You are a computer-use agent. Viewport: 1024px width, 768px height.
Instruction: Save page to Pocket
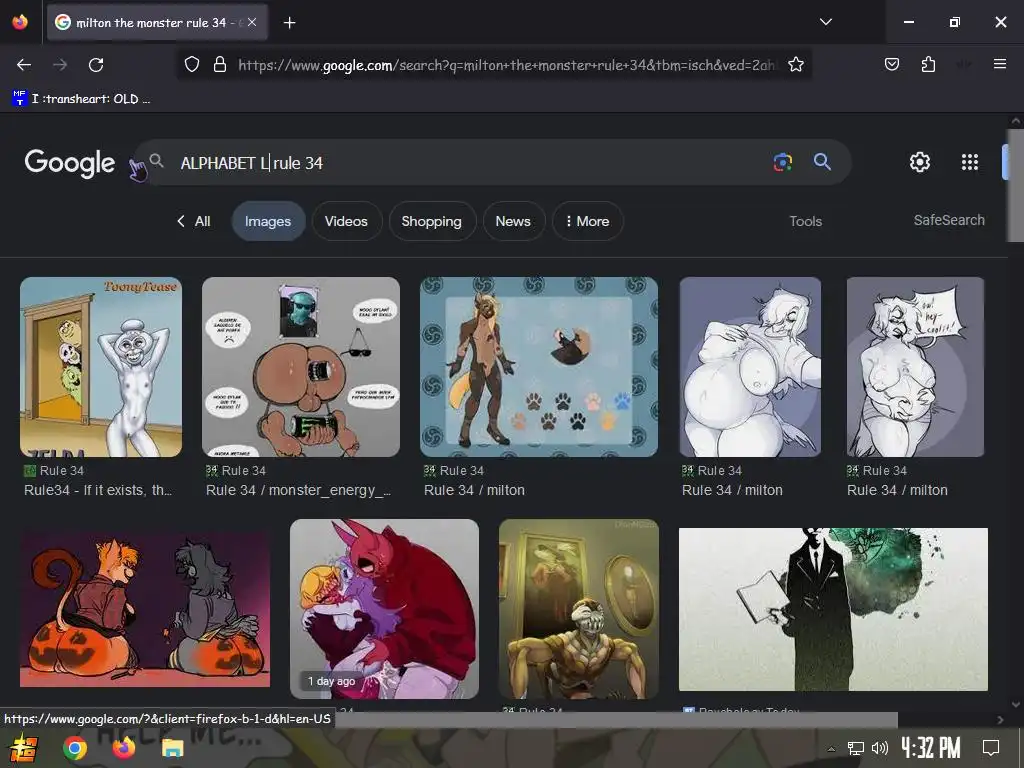tap(891, 65)
